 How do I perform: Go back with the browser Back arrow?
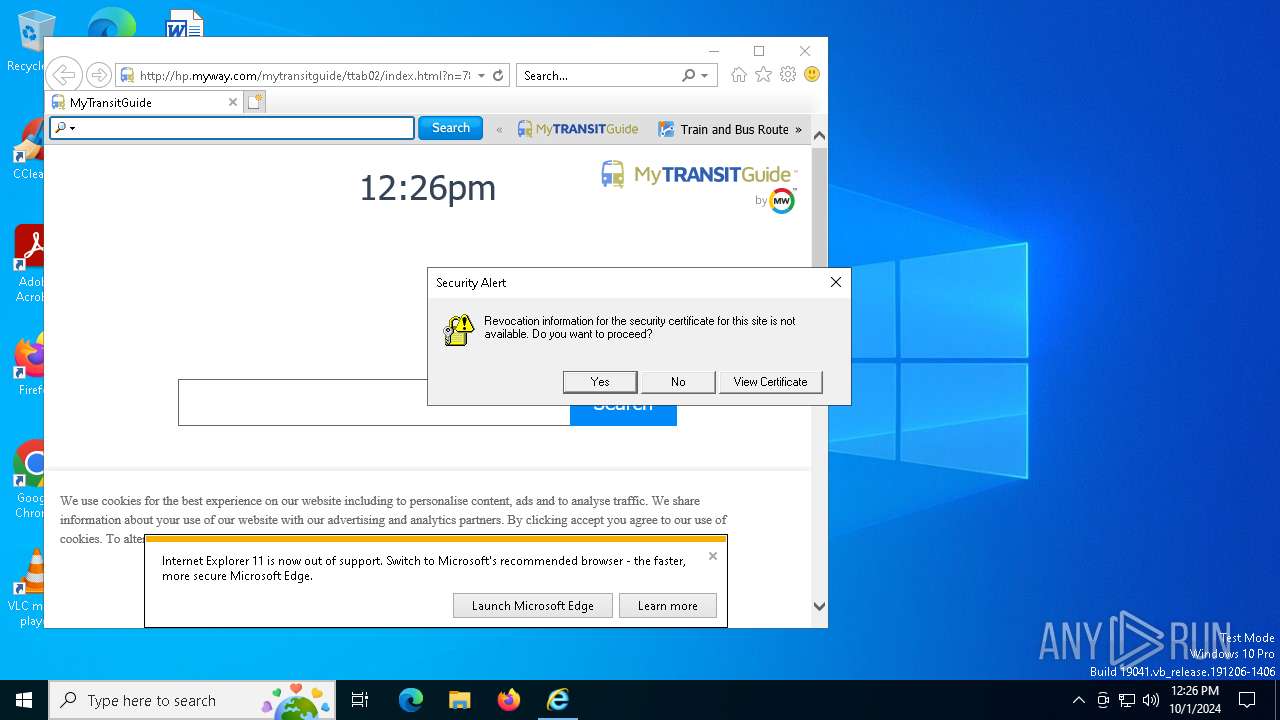coord(63,75)
